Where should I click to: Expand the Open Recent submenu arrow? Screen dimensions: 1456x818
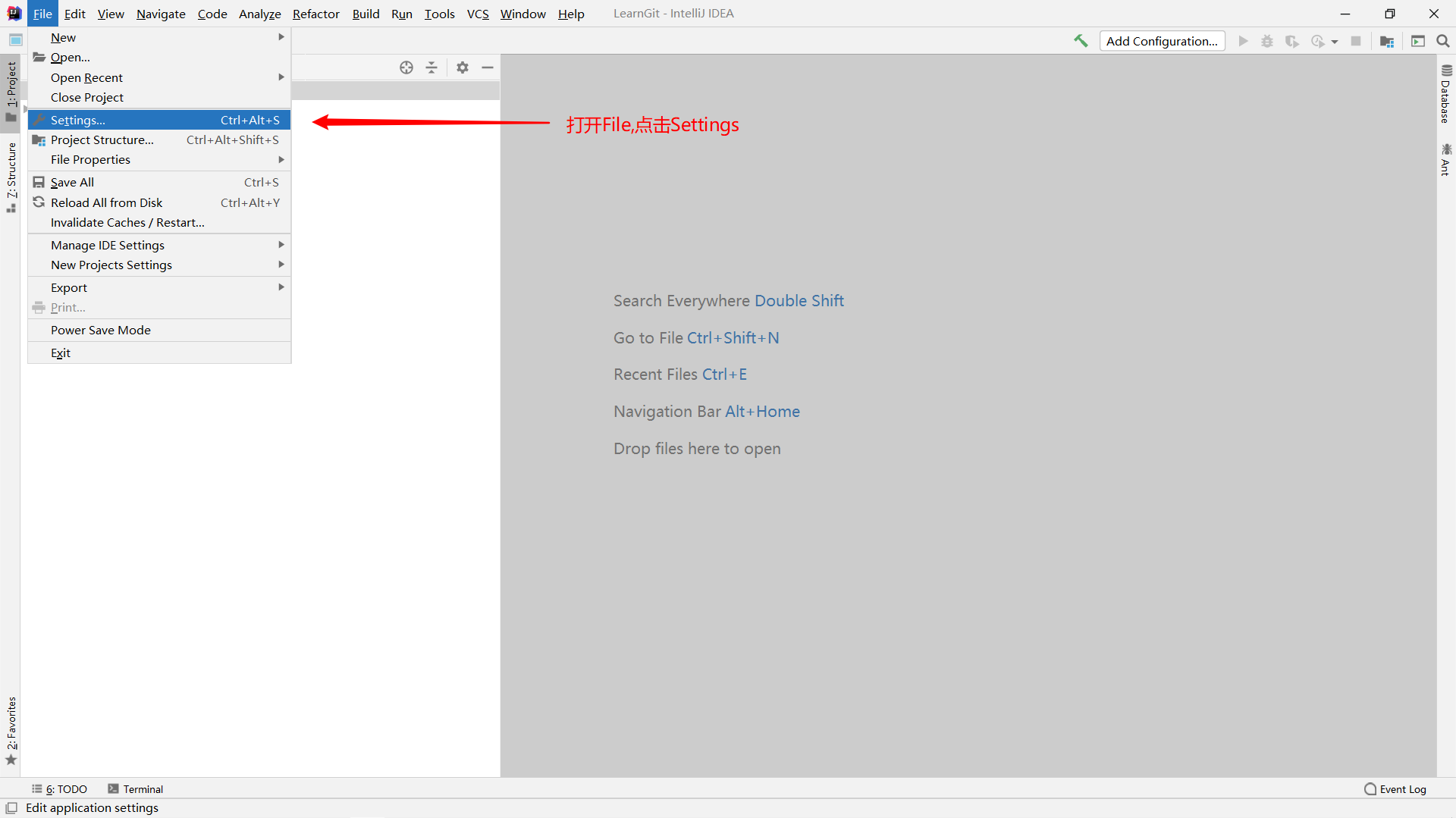(x=281, y=77)
